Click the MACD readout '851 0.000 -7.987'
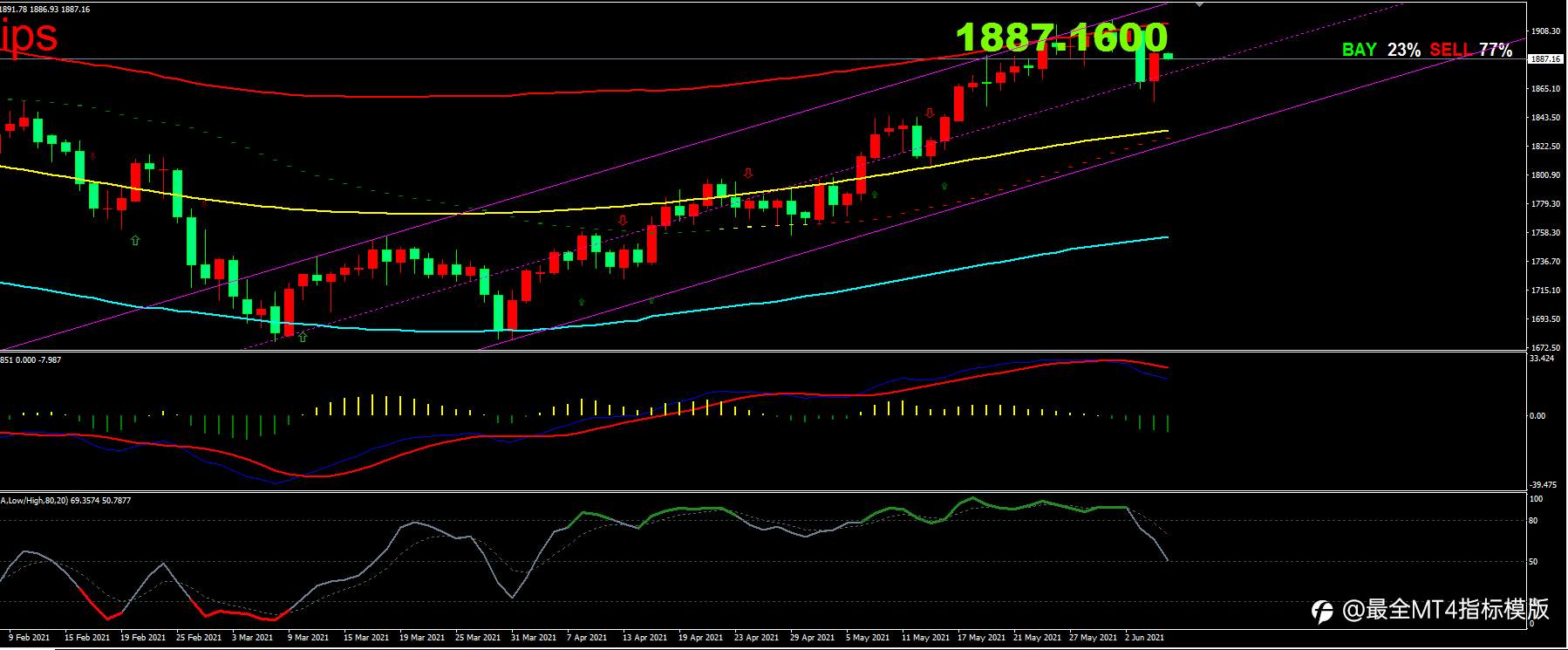The image size is (1568, 650). pyautogui.click(x=31, y=359)
